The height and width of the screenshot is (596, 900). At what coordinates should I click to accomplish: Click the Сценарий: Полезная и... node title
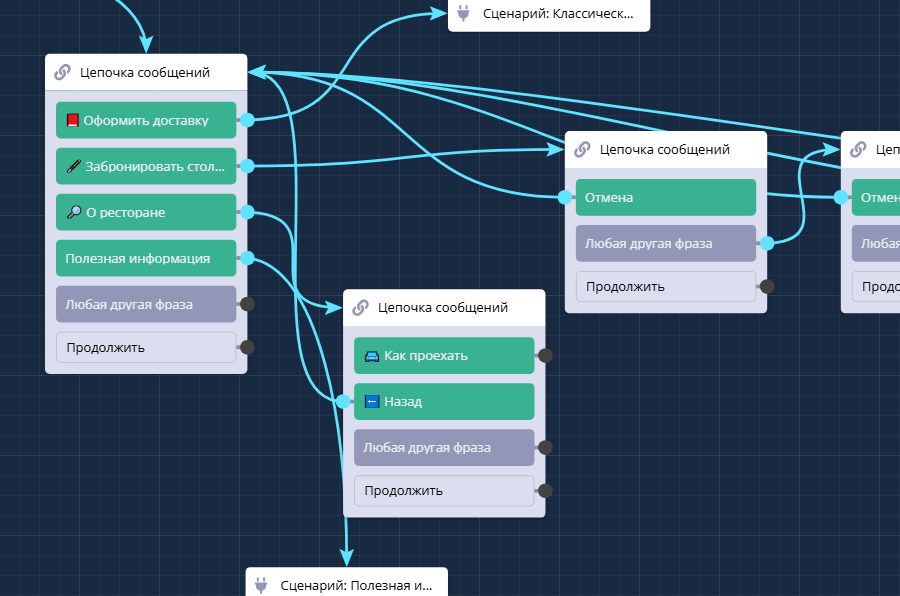(x=356, y=585)
